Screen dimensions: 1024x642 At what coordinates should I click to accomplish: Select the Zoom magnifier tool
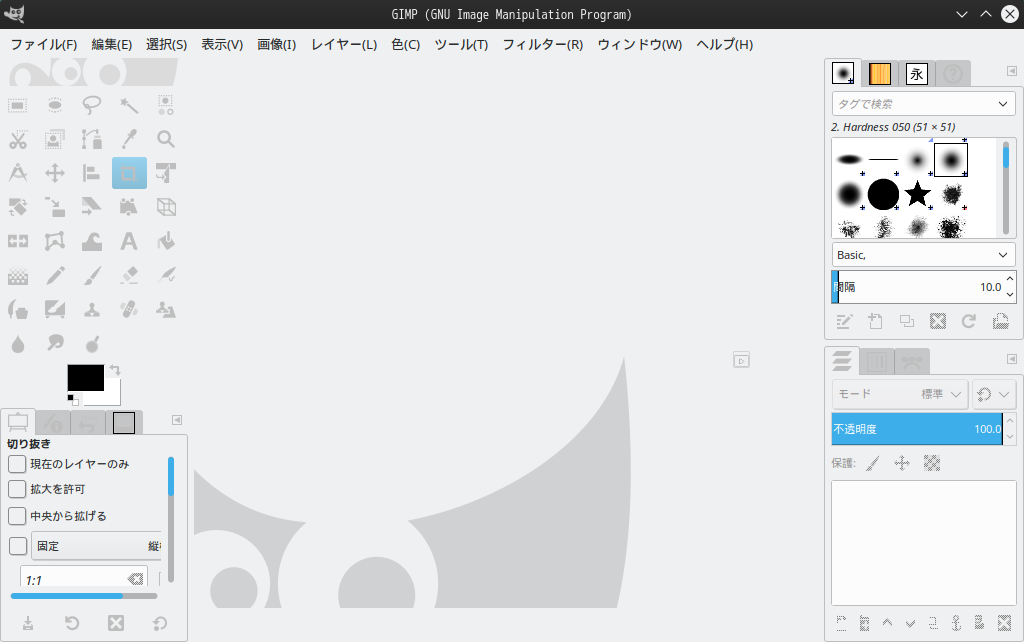pyautogui.click(x=166, y=139)
